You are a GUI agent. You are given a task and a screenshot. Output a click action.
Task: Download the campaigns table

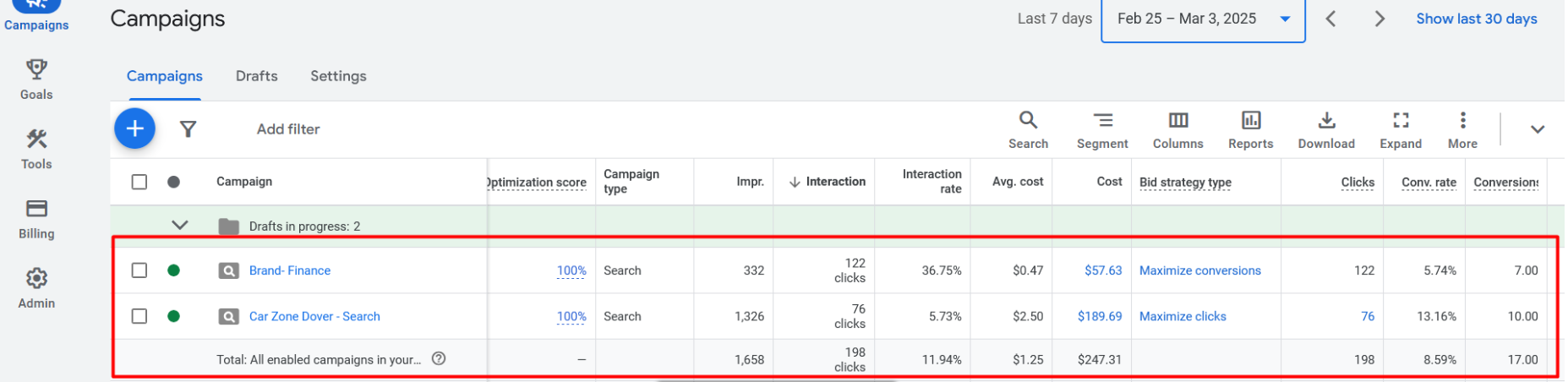point(1326,130)
